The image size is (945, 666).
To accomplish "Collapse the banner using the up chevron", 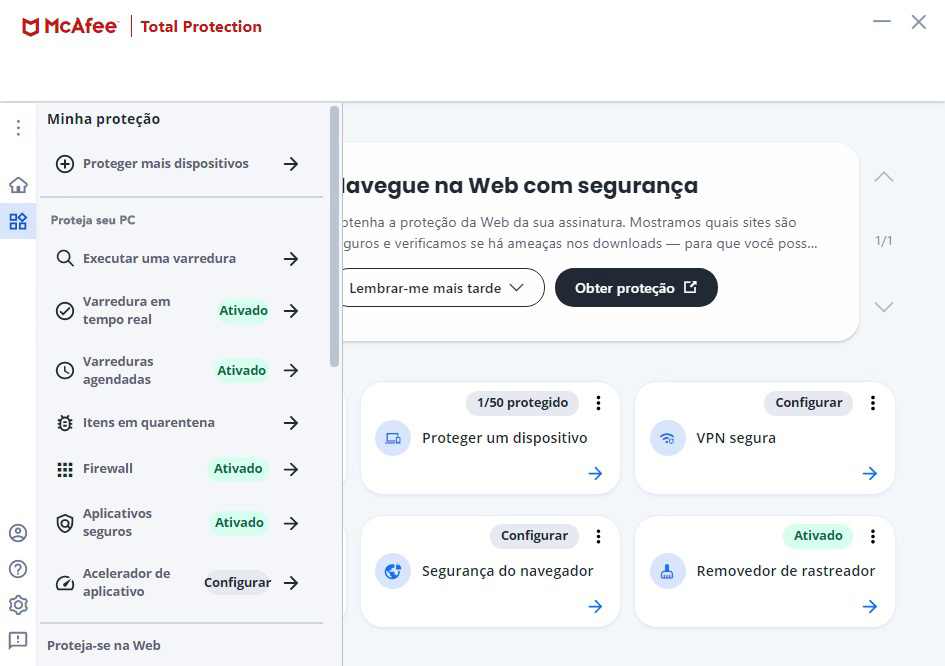I will (x=883, y=175).
